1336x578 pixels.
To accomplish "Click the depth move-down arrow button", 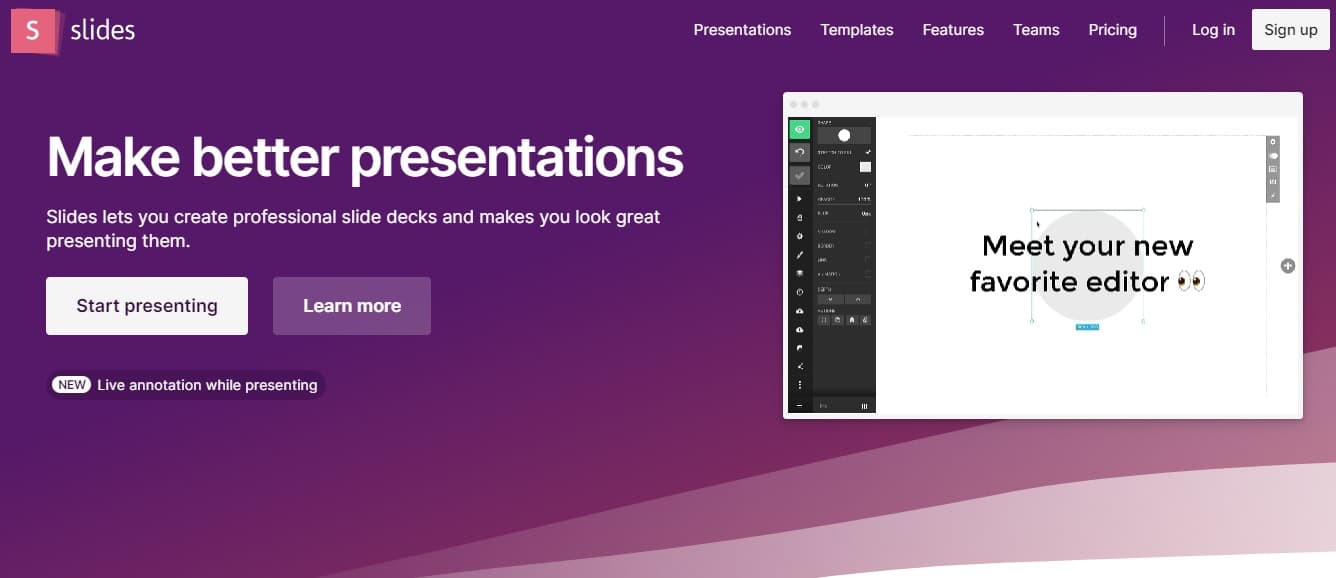I will [x=831, y=299].
